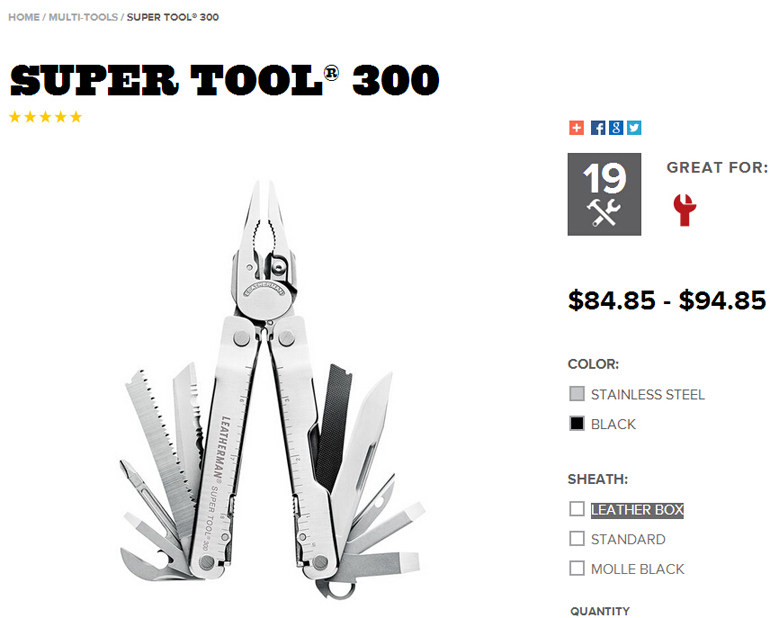Click the 19 tools count badge
770x618 pixels.
(604, 194)
